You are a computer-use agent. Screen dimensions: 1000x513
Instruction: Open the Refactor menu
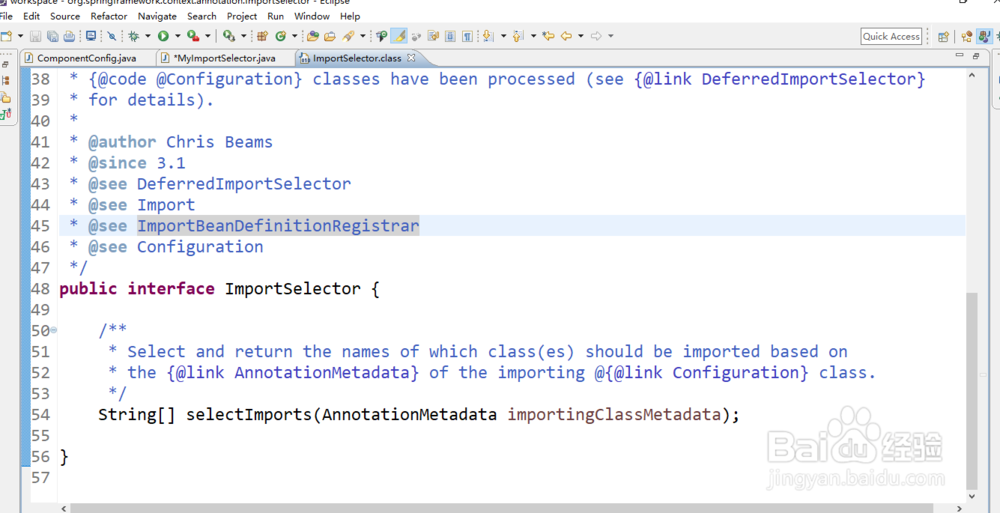(108, 16)
